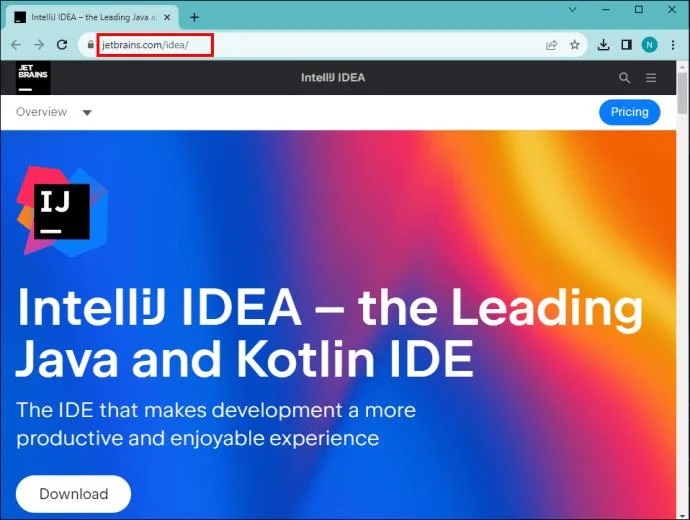The image size is (690, 520).
Task: Click scrollbar up arrow
Action: point(683,67)
